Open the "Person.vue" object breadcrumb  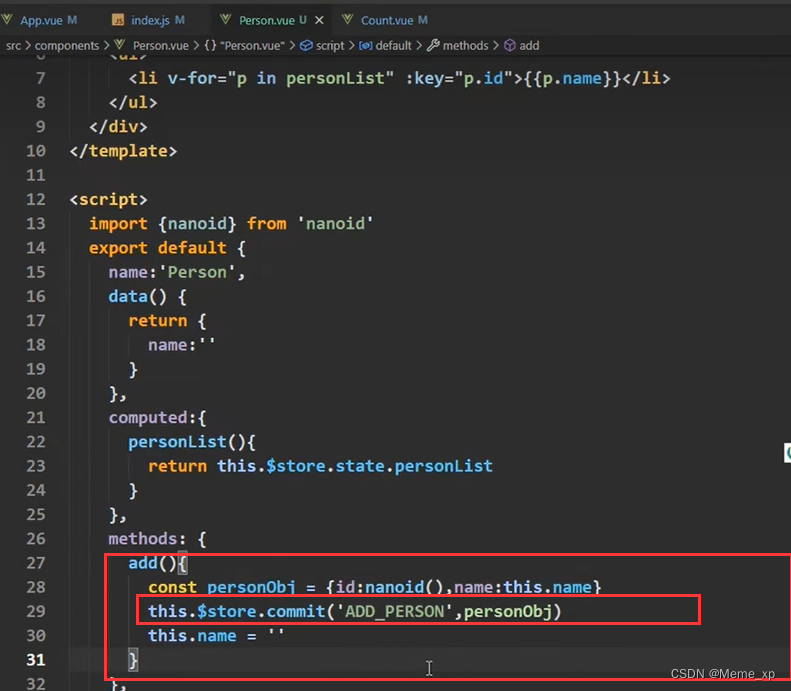252,46
